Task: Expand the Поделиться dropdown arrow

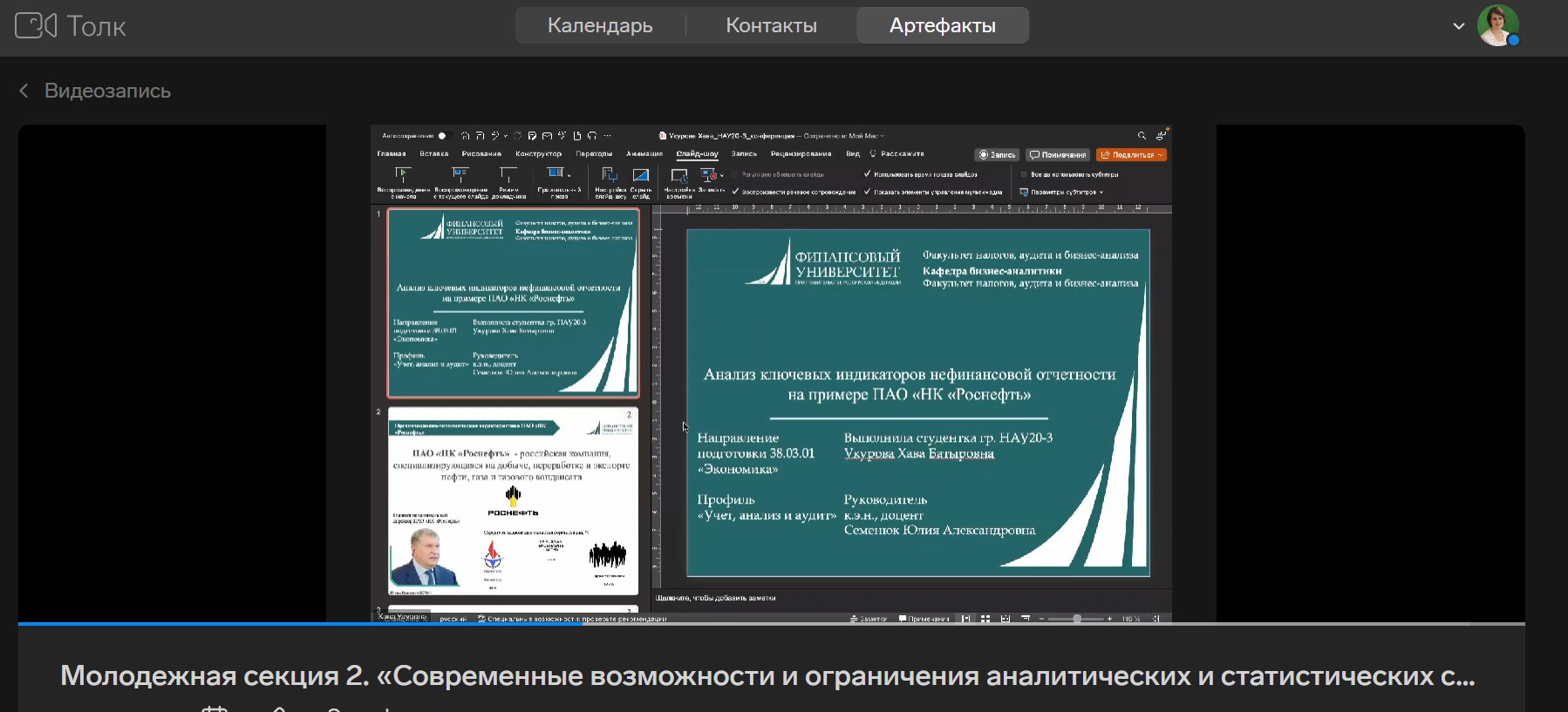Action: click(x=1161, y=154)
